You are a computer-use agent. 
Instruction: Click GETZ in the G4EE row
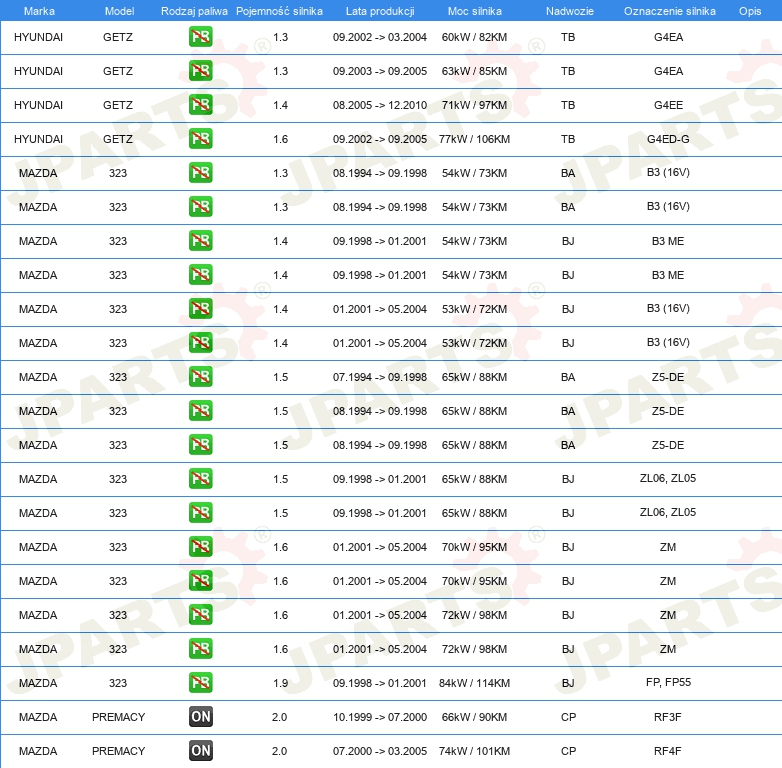[118, 105]
